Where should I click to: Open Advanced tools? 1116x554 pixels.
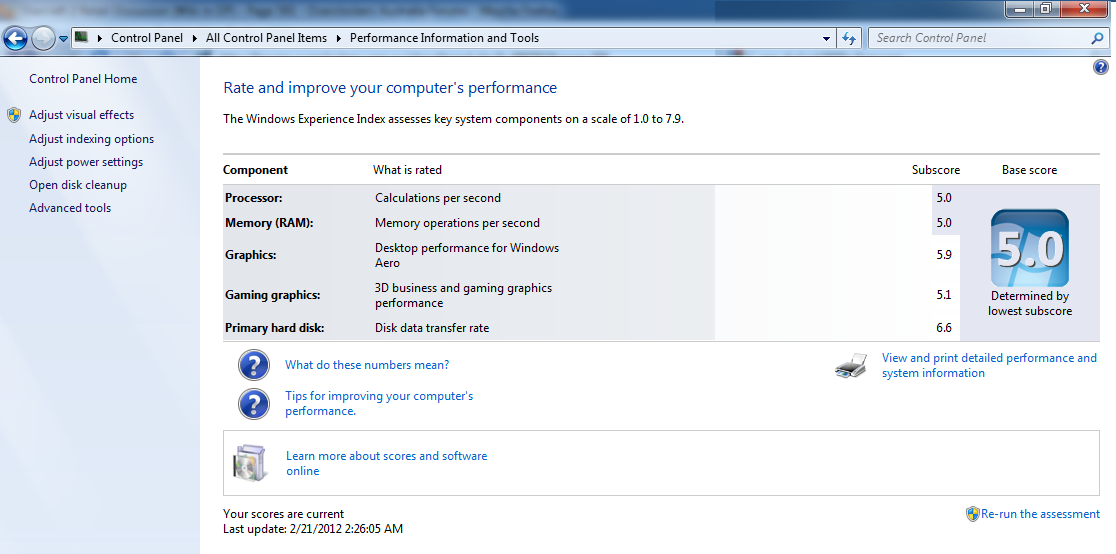tap(70, 208)
